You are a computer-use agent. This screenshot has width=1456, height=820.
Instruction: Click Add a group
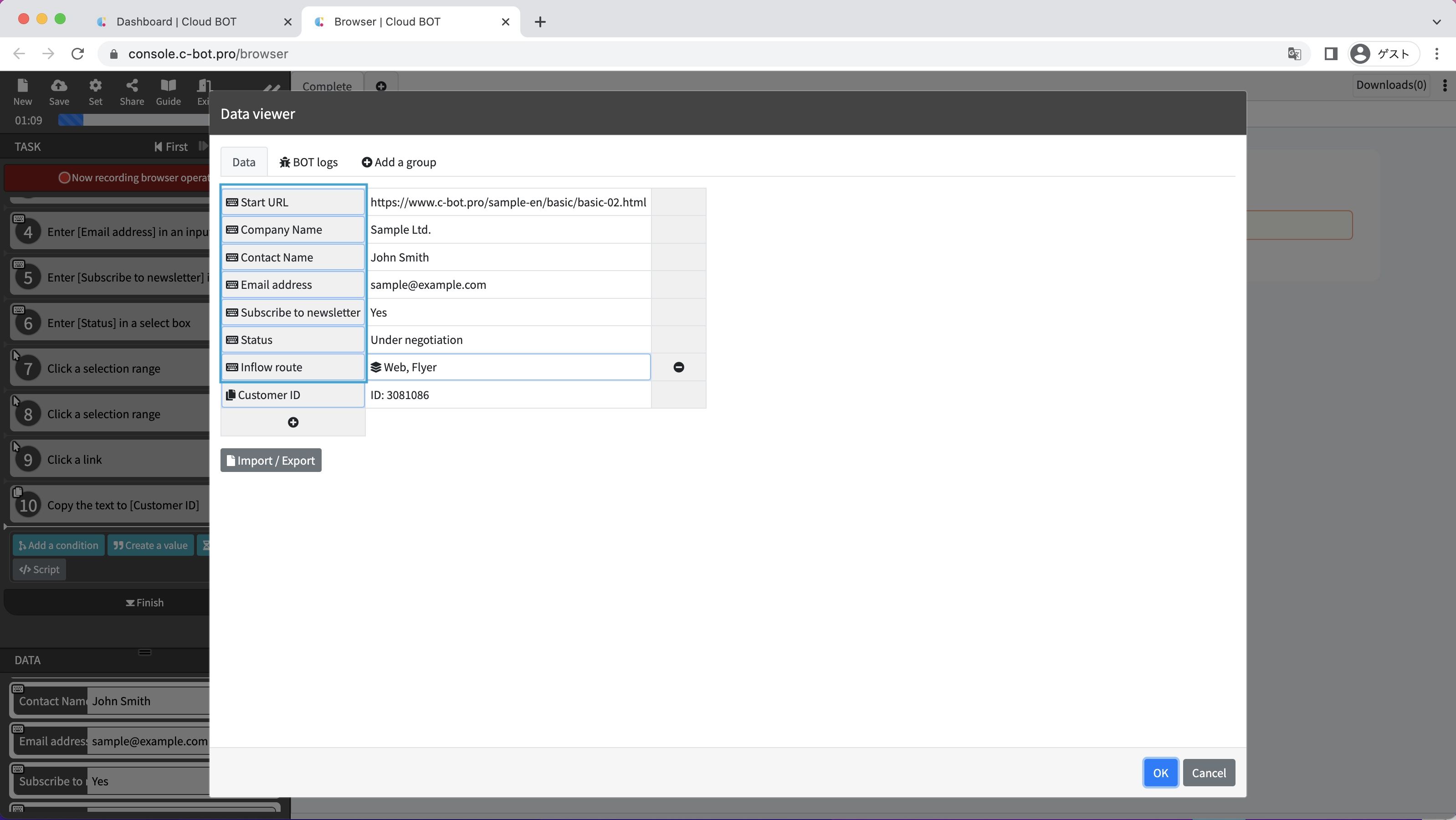(x=399, y=162)
